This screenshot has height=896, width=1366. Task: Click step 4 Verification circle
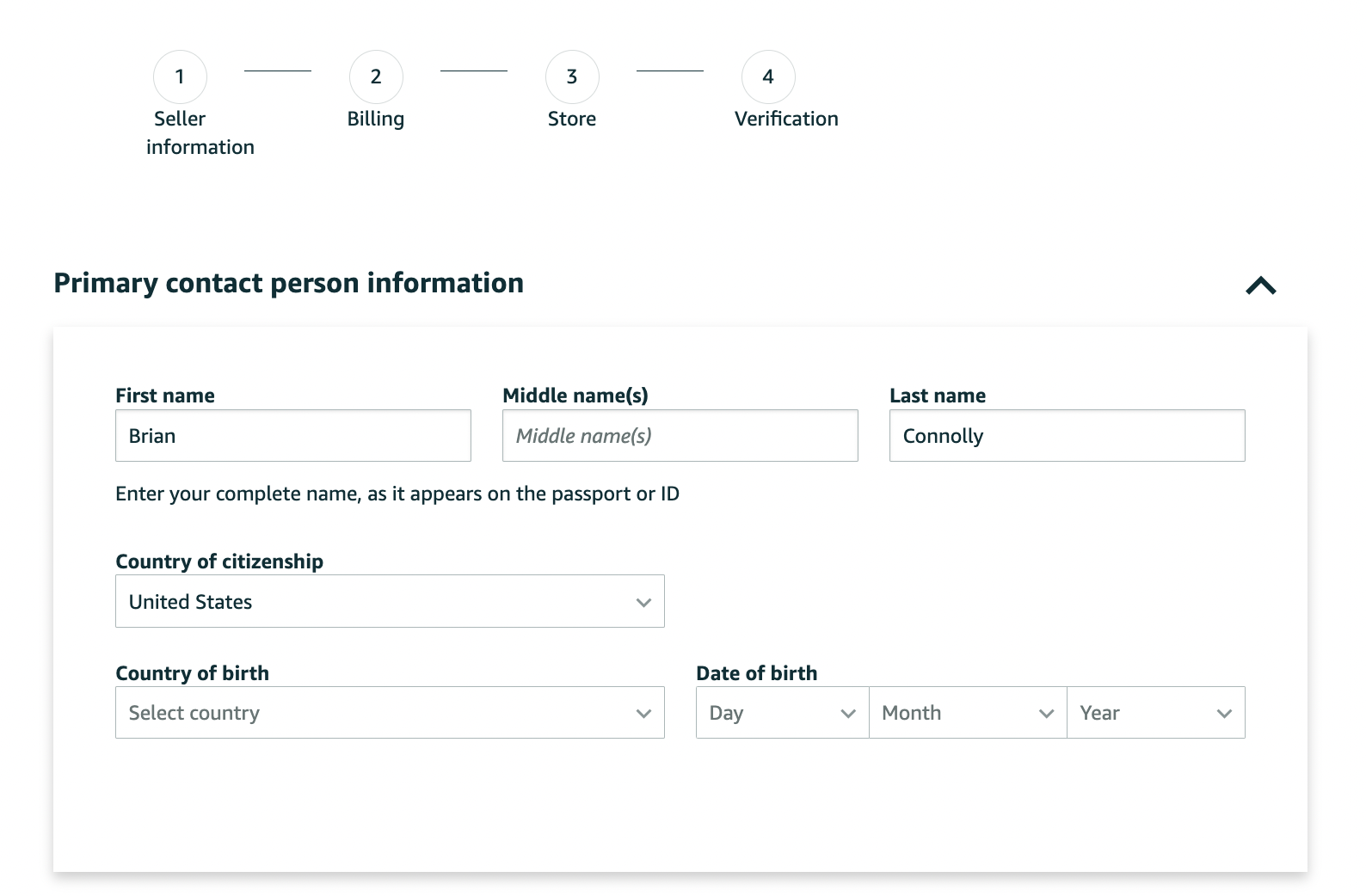pyautogui.click(x=768, y=77)
